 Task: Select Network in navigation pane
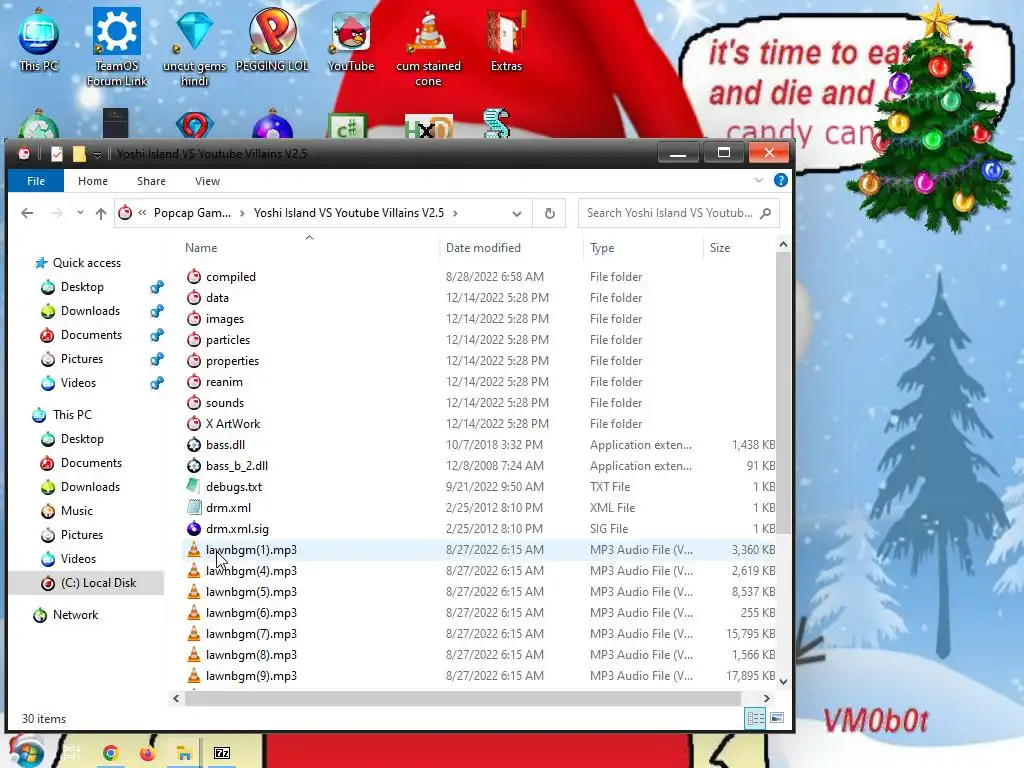[x=75, y=615]
